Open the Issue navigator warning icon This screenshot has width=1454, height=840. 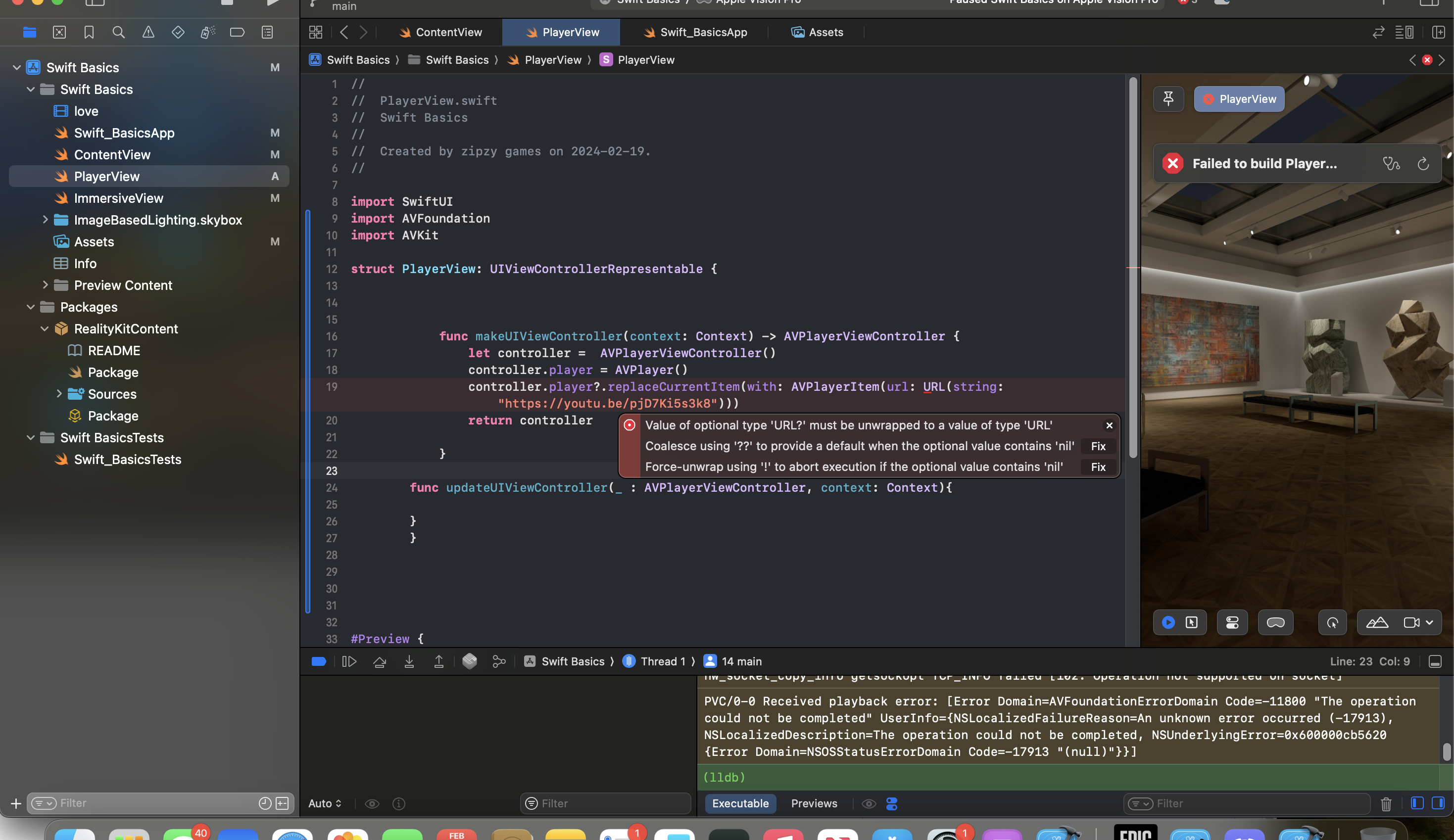(148, 32)
